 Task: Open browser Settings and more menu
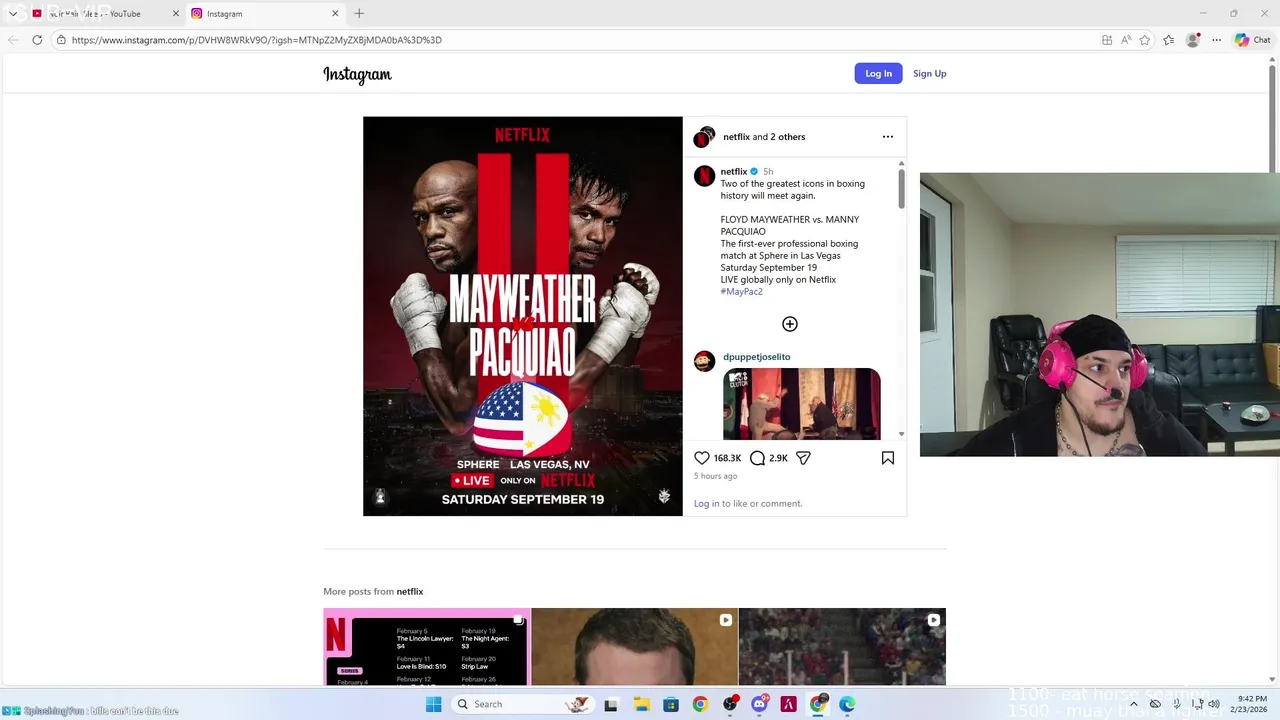[1216, 40]
